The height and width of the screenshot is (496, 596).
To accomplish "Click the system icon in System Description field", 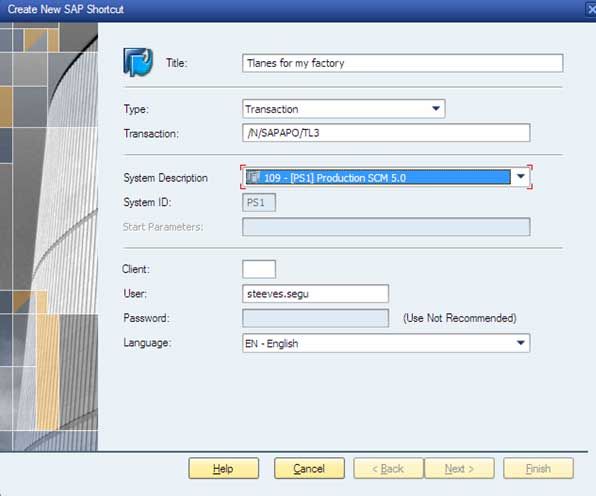I will coord(253,177).
